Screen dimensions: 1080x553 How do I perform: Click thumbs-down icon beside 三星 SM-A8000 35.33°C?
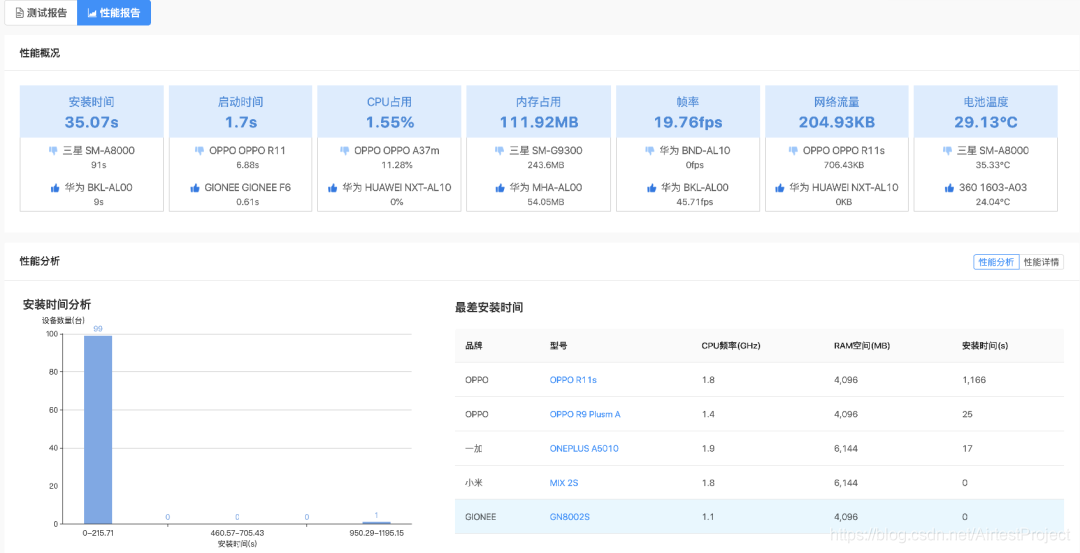pyautogui.click(x=948, y=151)
